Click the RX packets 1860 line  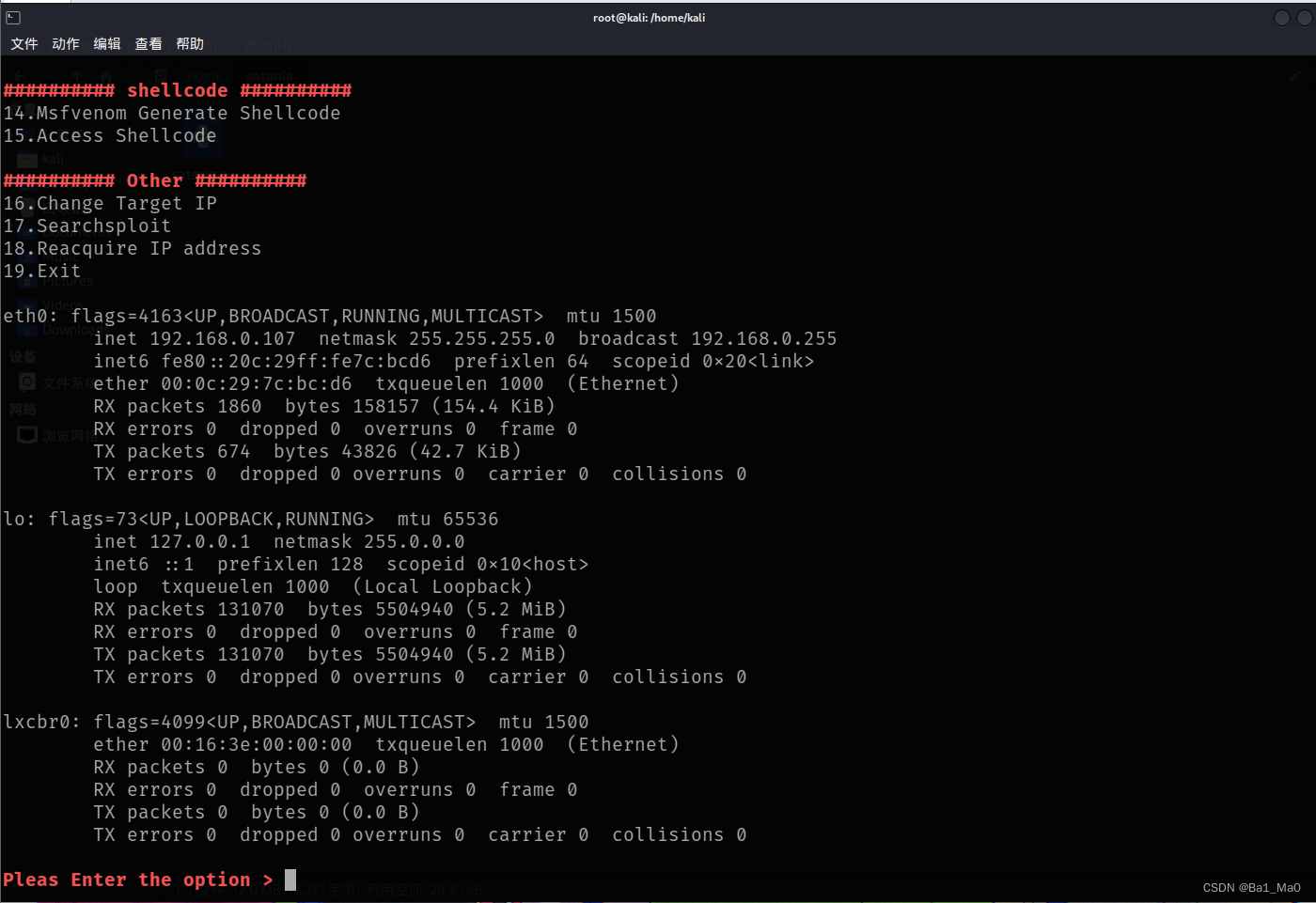point(324,406)
